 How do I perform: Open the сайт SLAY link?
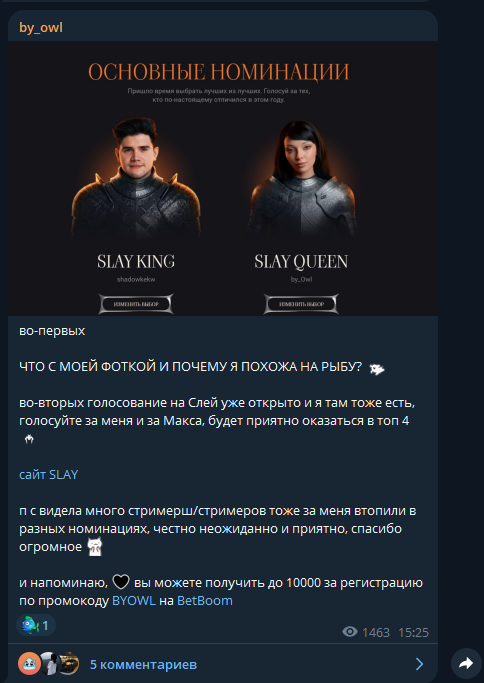(x=48, y=474)
